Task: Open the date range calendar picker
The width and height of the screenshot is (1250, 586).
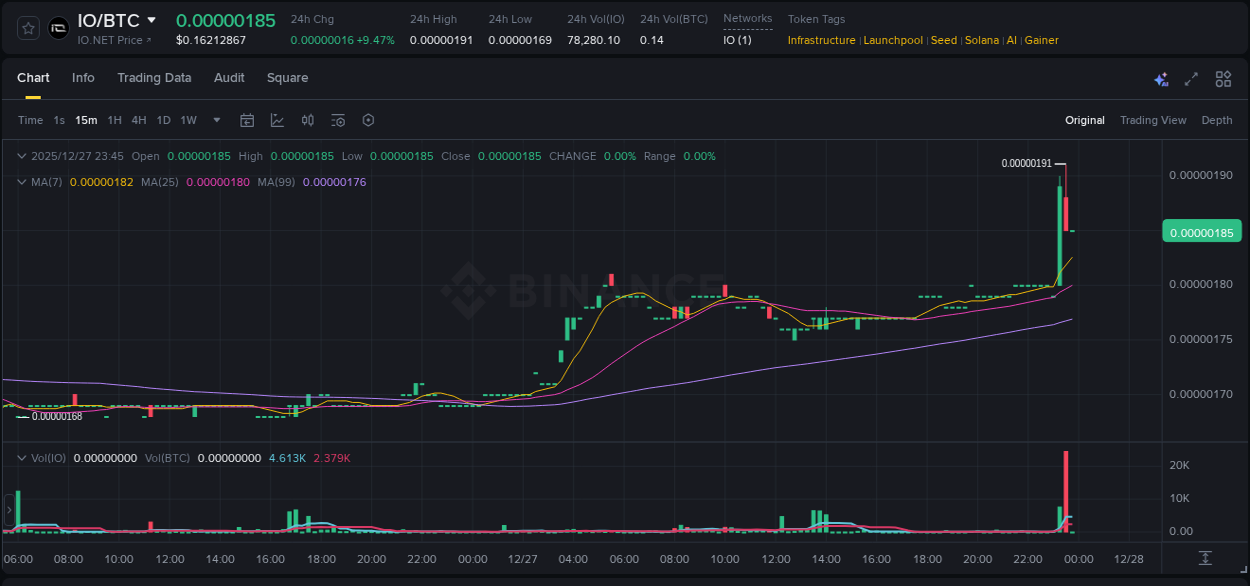Action: coord(247,120)
